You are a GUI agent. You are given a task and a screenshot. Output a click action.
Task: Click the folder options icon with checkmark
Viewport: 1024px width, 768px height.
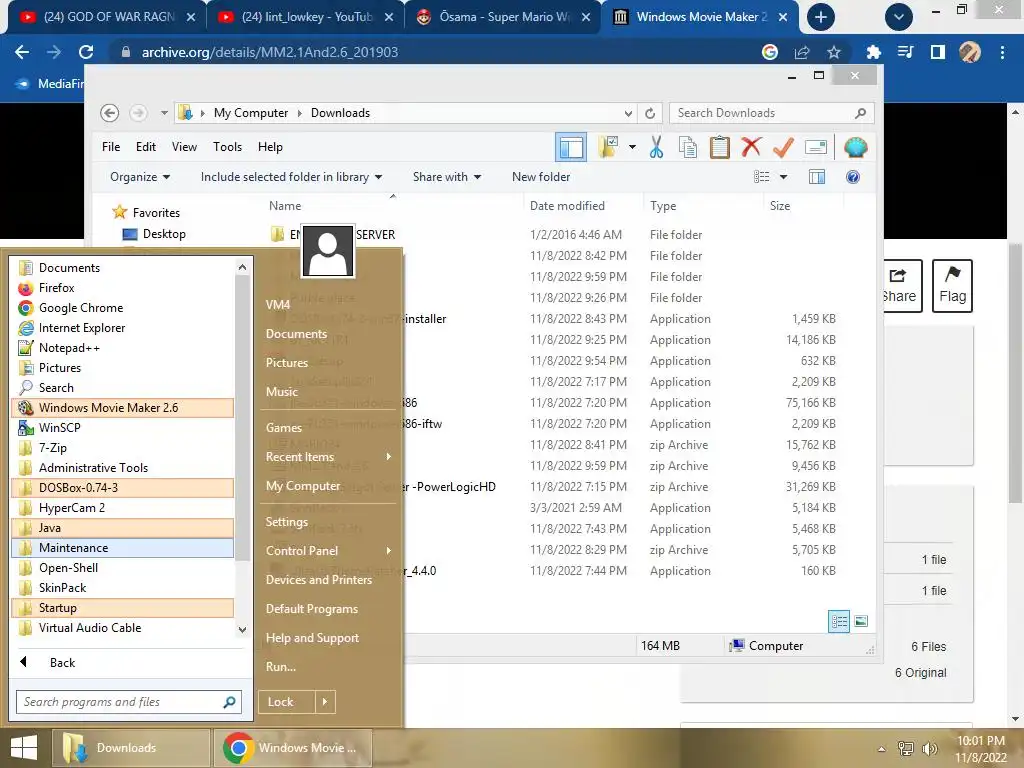608,147
